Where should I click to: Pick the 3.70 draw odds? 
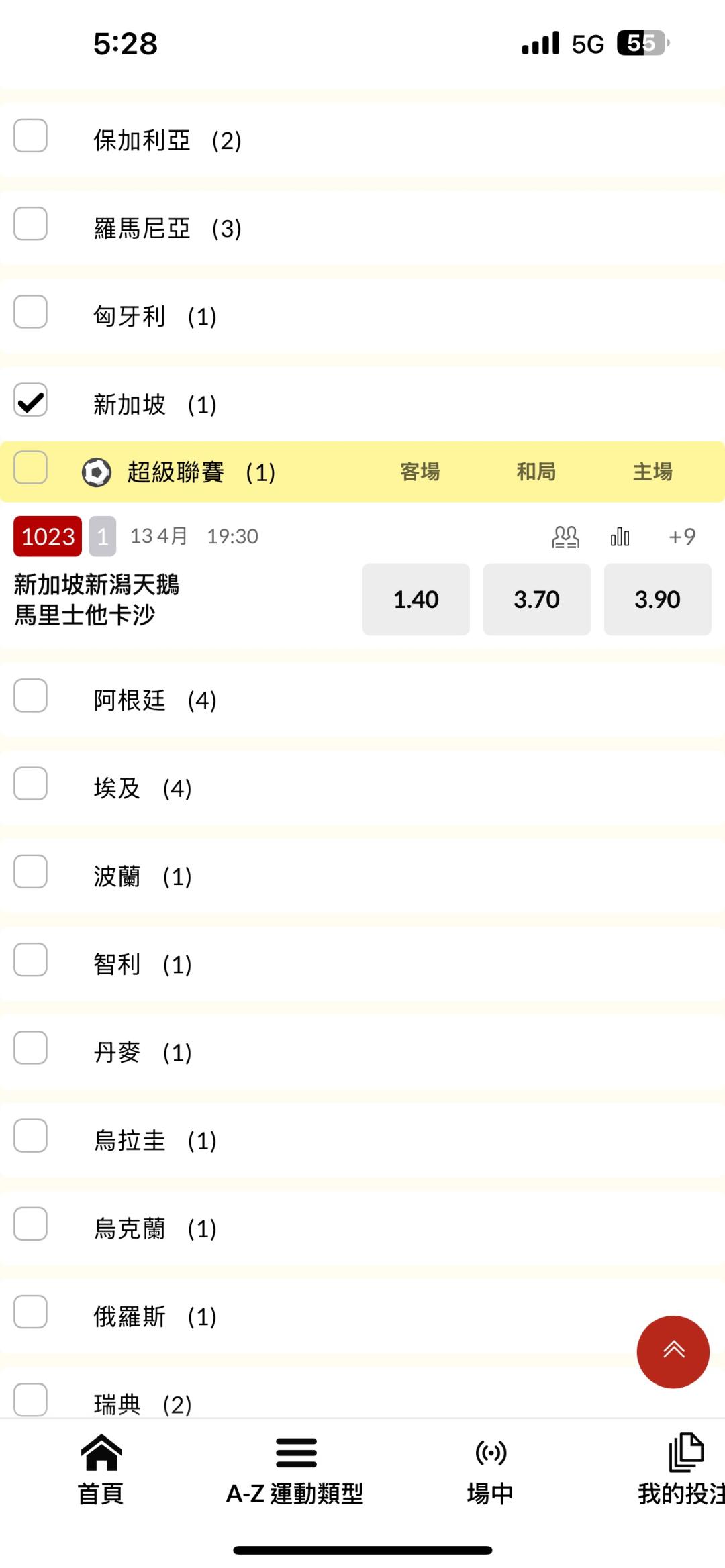[x=536, y=599]
